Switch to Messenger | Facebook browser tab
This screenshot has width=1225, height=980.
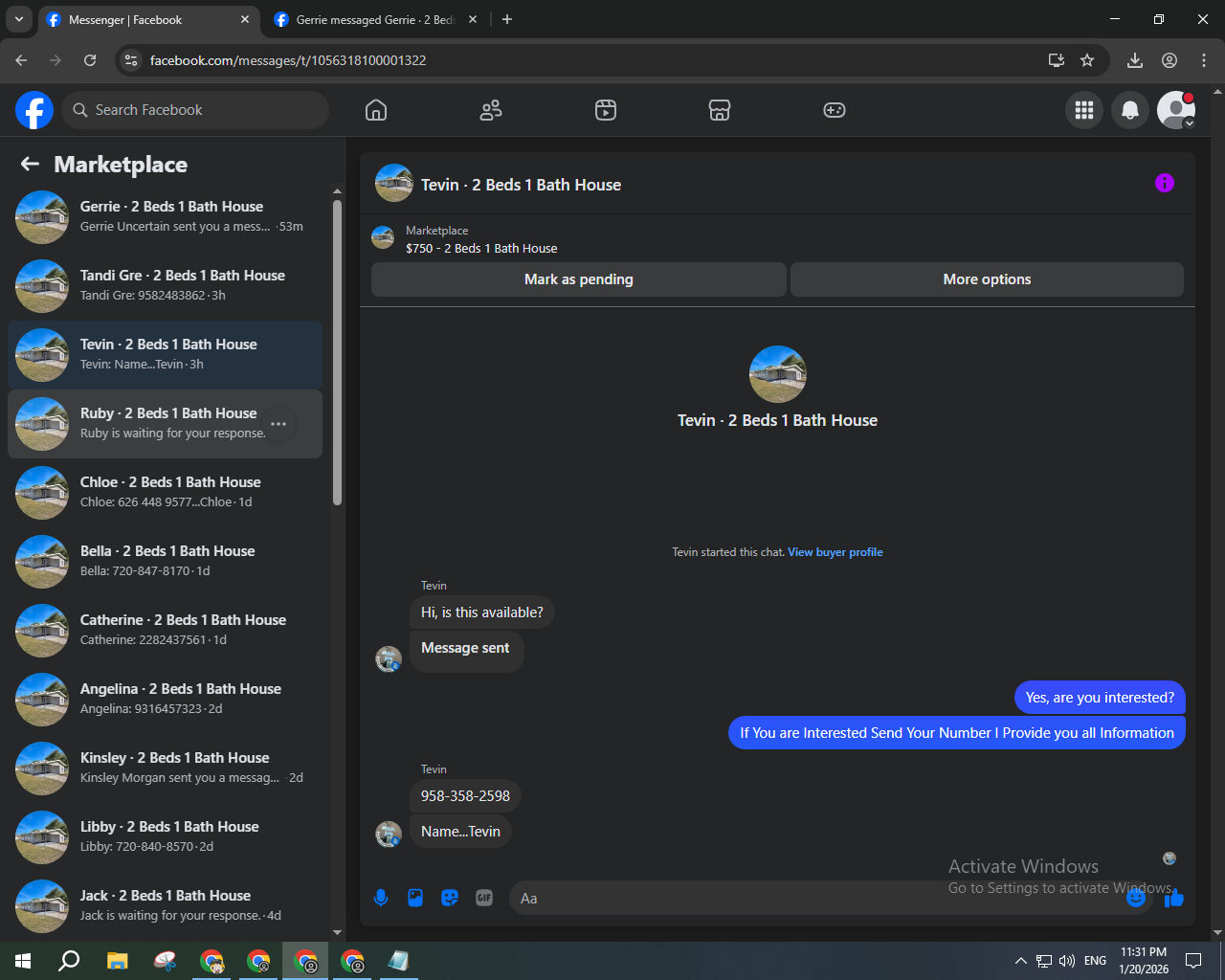[x=148, y=19]
